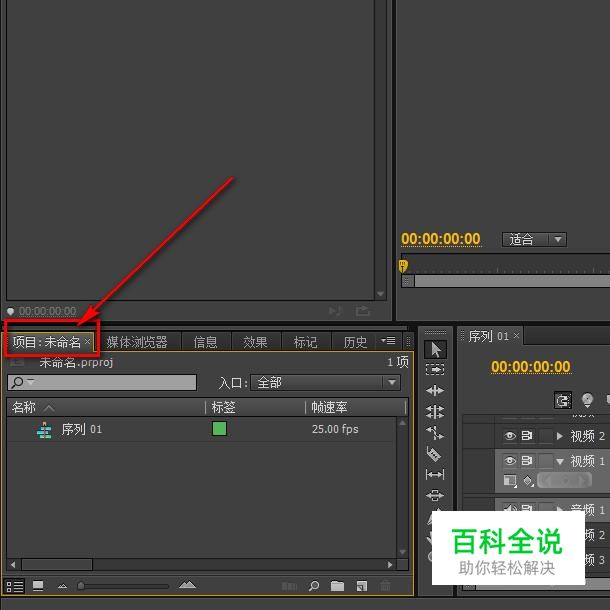Select the 序列 01 timeline tab

pyautogui.click(x=488, y=336)
